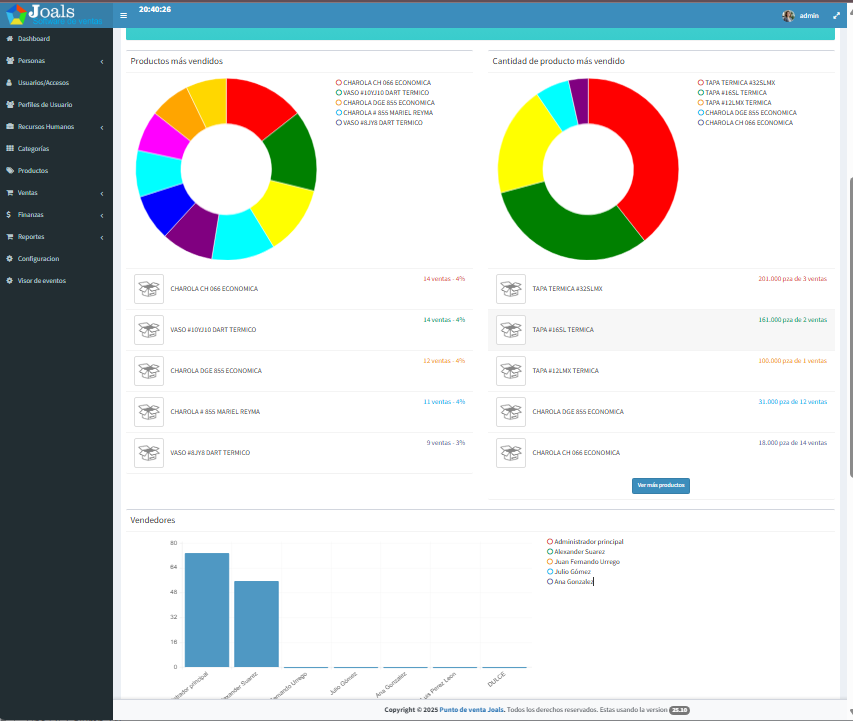Open the Dashboard home icon
The image size is (853, 721).
9,39
